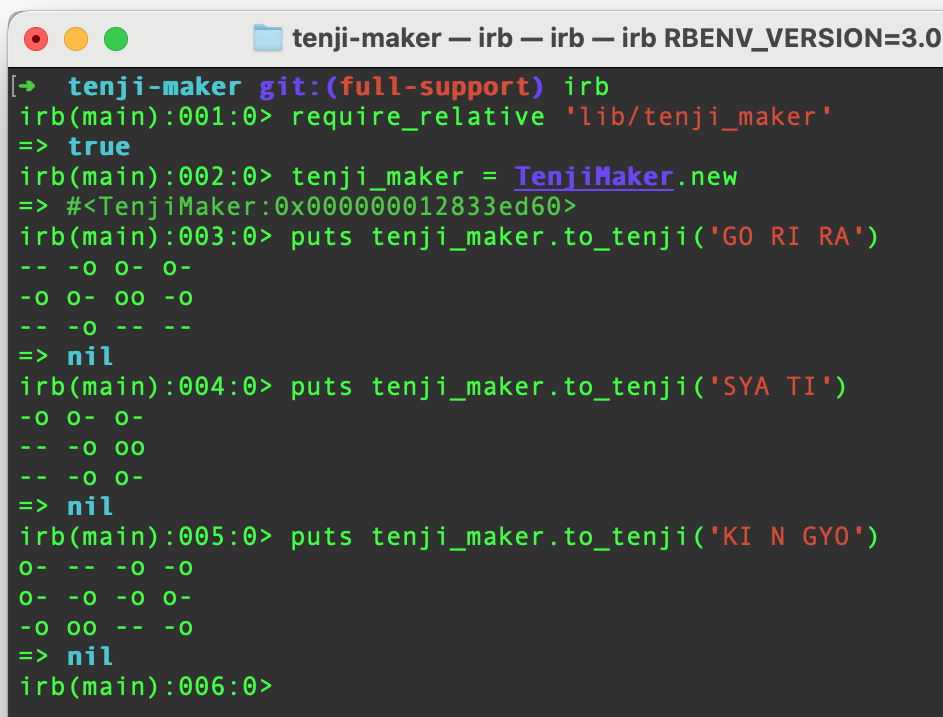Screen dimensions: 943x717
Task: Click the object id '#<TenjiMaker:0x000000012833ed60>'
Action: point(322,207)
